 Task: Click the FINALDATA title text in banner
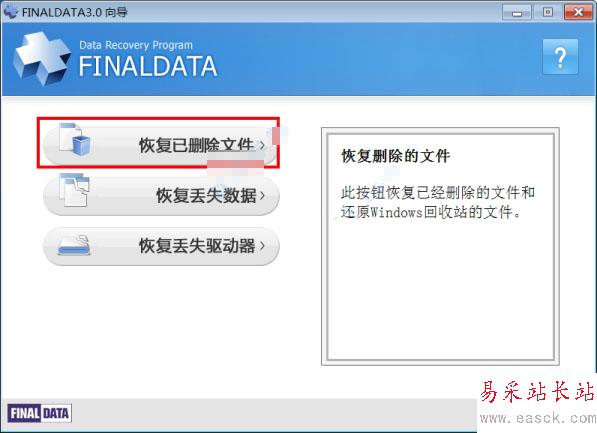(x=148, y=67)
